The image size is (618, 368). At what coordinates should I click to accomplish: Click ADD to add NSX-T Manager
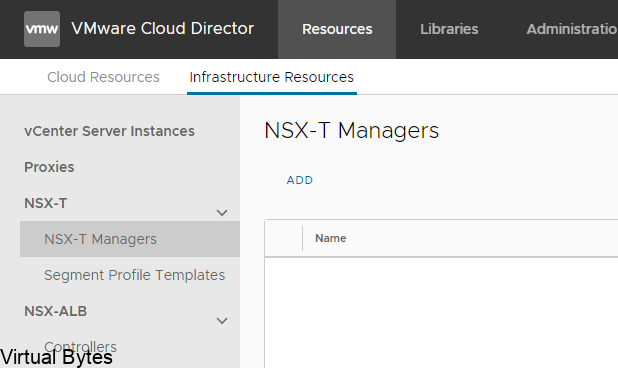pos(300,180)
